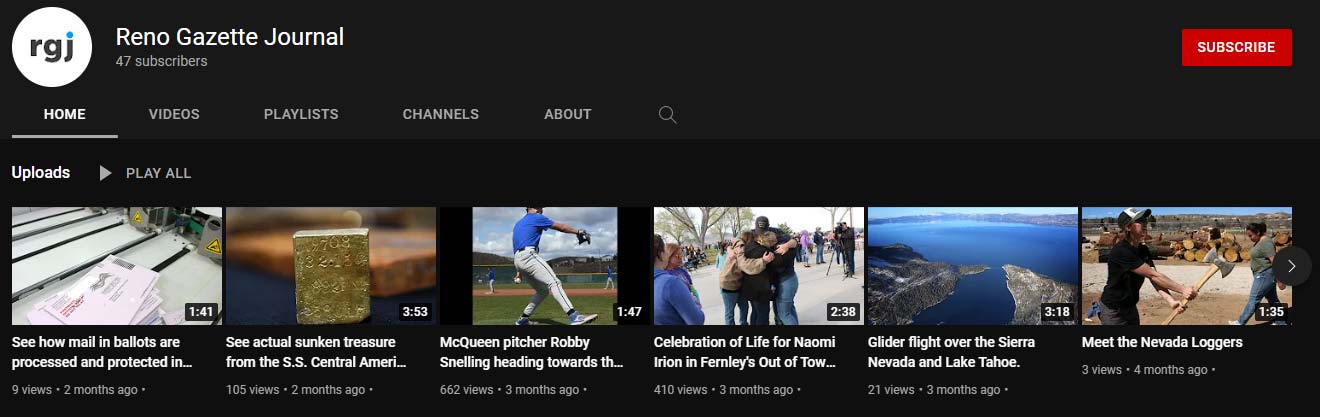Click the PLAY ALL label
The image size is (1320, 417).
point(158,173)
